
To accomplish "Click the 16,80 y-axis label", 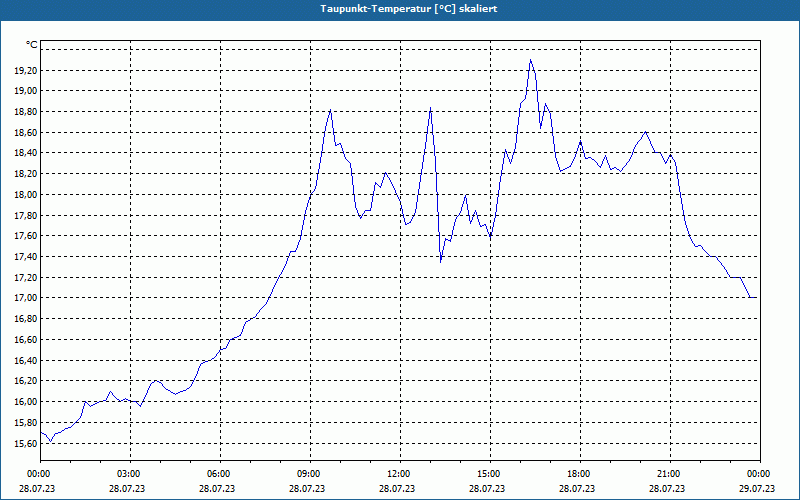I will tap(27, 319).
